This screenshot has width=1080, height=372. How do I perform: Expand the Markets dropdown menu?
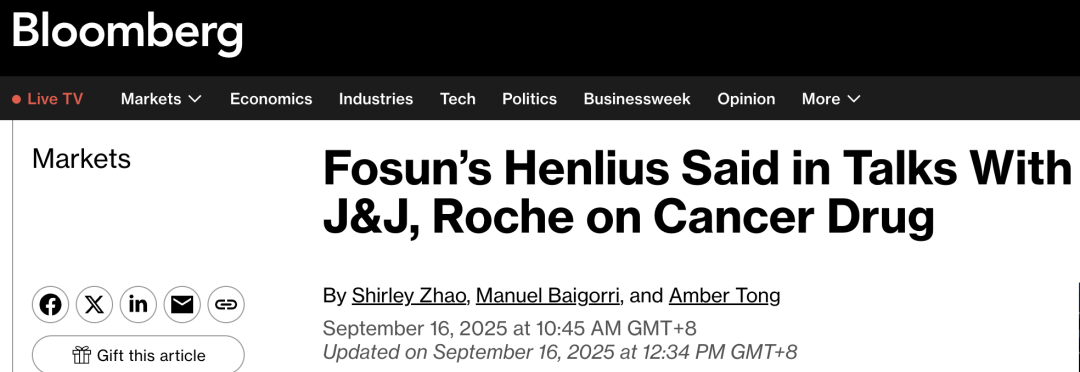pyautogui.click(x=161, y=99)
